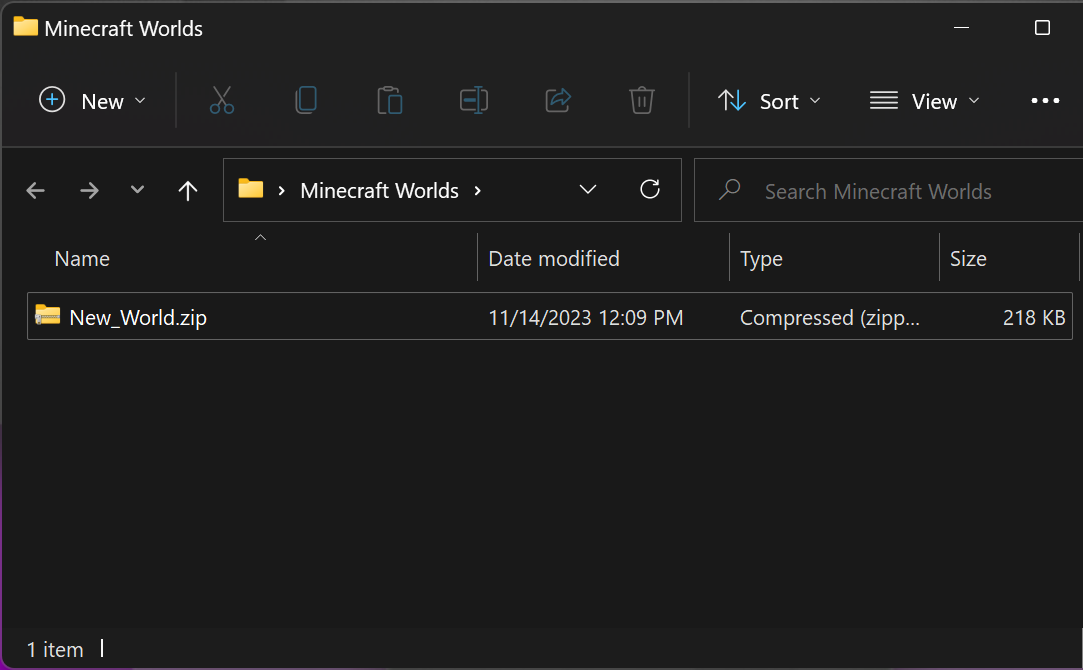Open the View layout dropdown

click(x=925, y=101)
